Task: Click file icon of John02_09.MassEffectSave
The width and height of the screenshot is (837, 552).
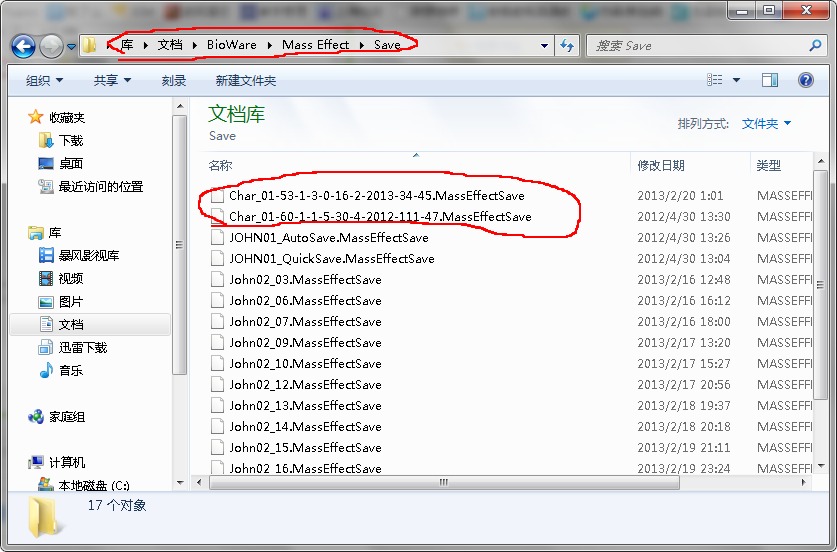Action: click(x=217, y=342)
